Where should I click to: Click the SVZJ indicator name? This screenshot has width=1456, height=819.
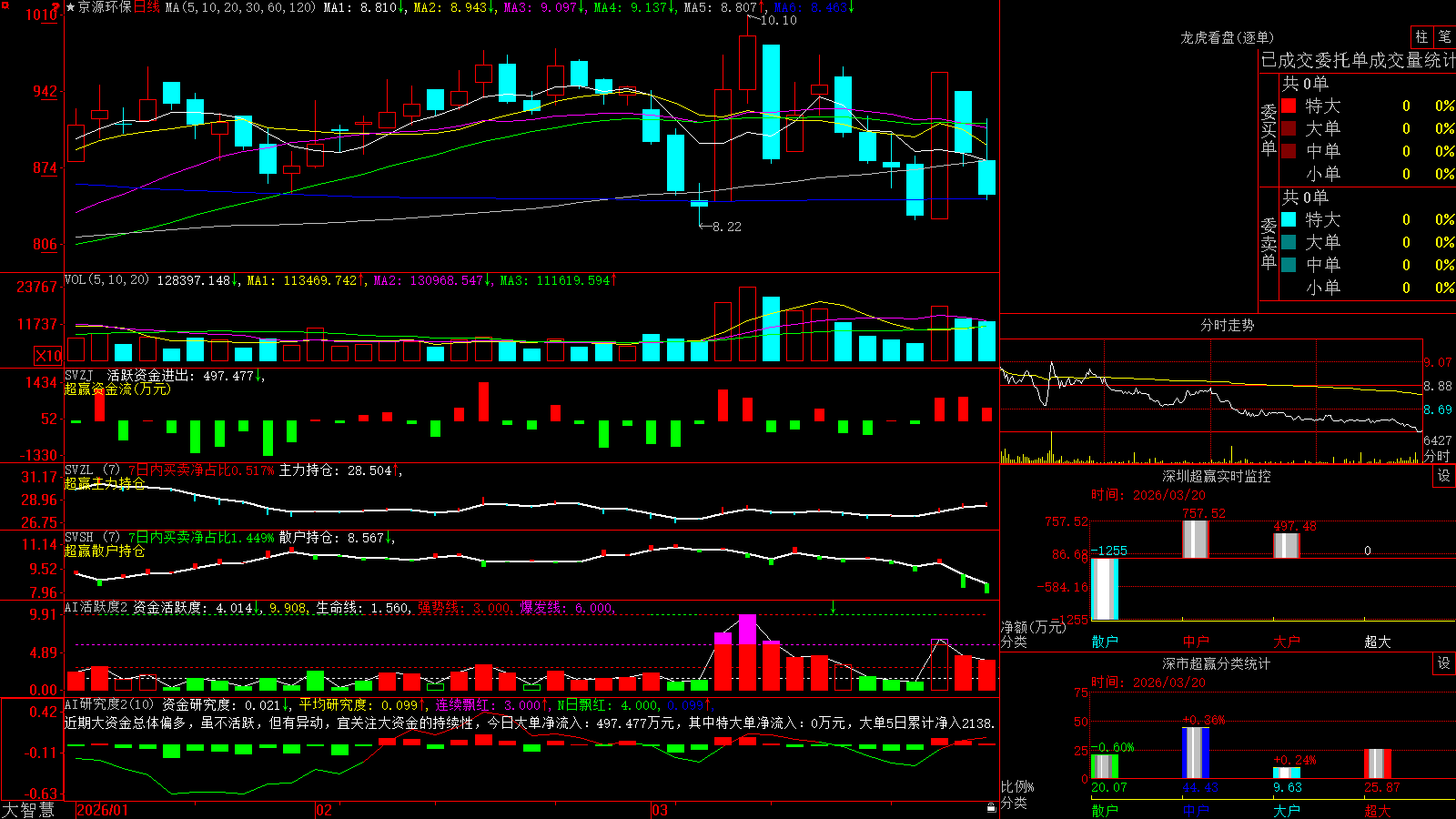78,375
